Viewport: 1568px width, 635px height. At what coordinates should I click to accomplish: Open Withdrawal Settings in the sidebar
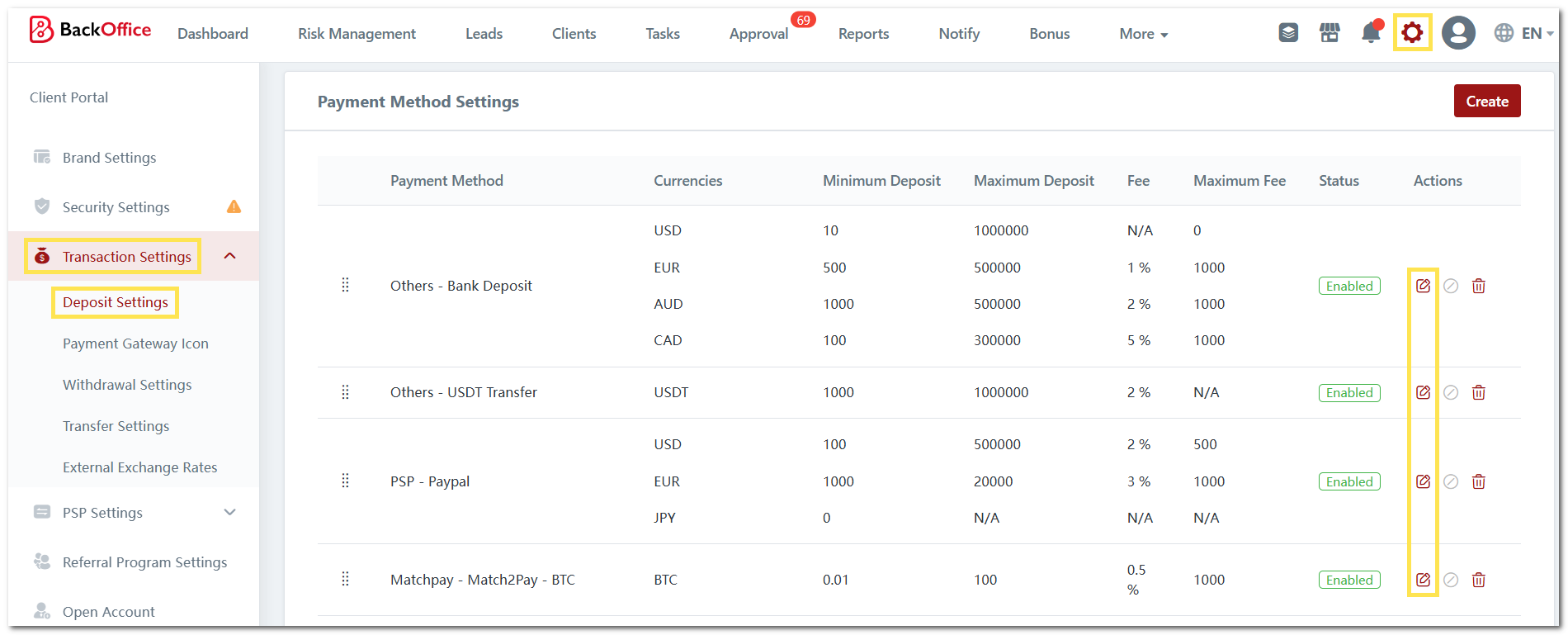[127, 385]
